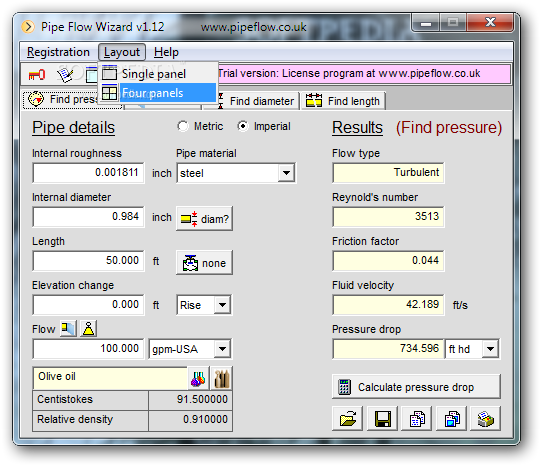Click the Length input field
Viewport: 541px width, 466px height.
click(88, 260)
